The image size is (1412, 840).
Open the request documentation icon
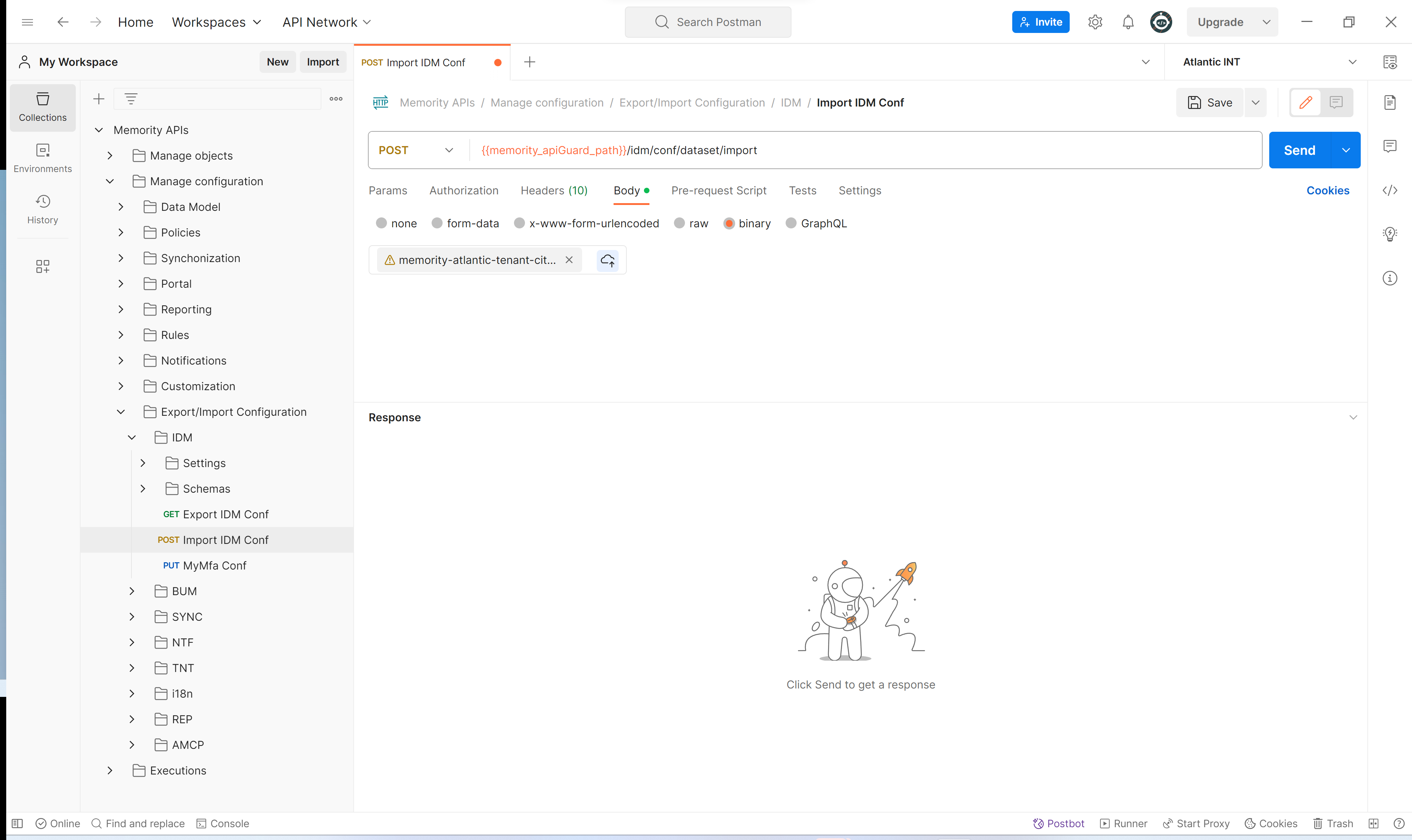pos(1390,102)
